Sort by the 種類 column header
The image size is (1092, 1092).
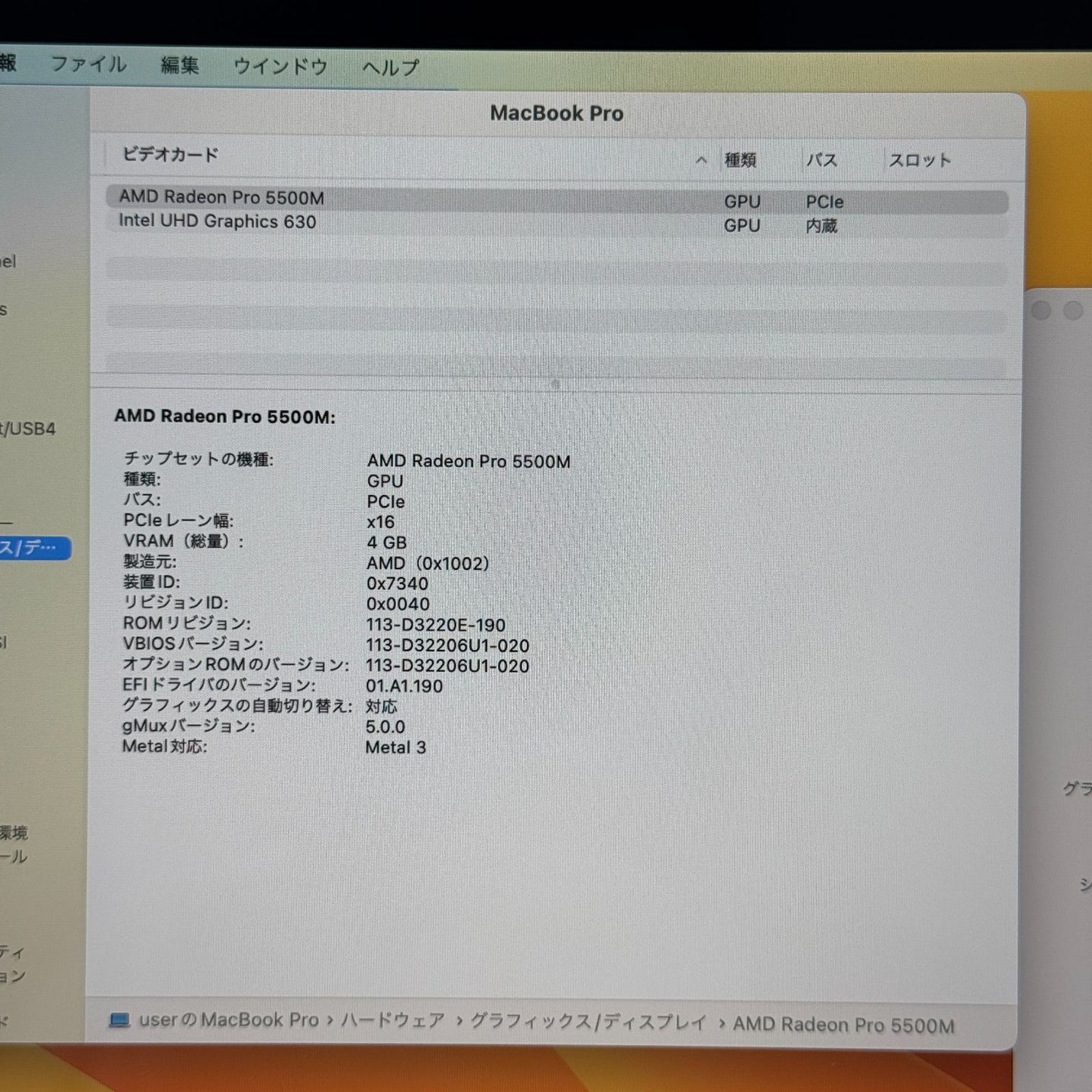(x=741, y=160)
